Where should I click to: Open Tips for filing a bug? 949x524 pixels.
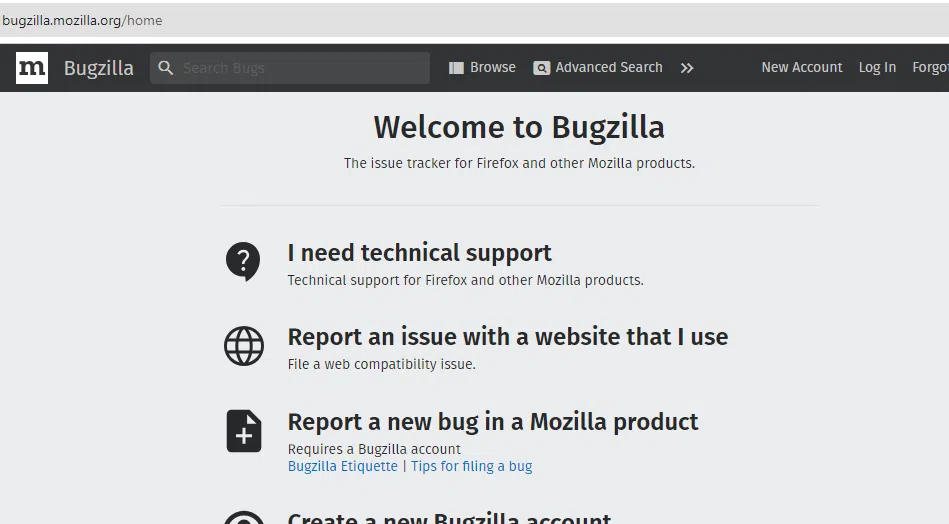tap(471, 466)
